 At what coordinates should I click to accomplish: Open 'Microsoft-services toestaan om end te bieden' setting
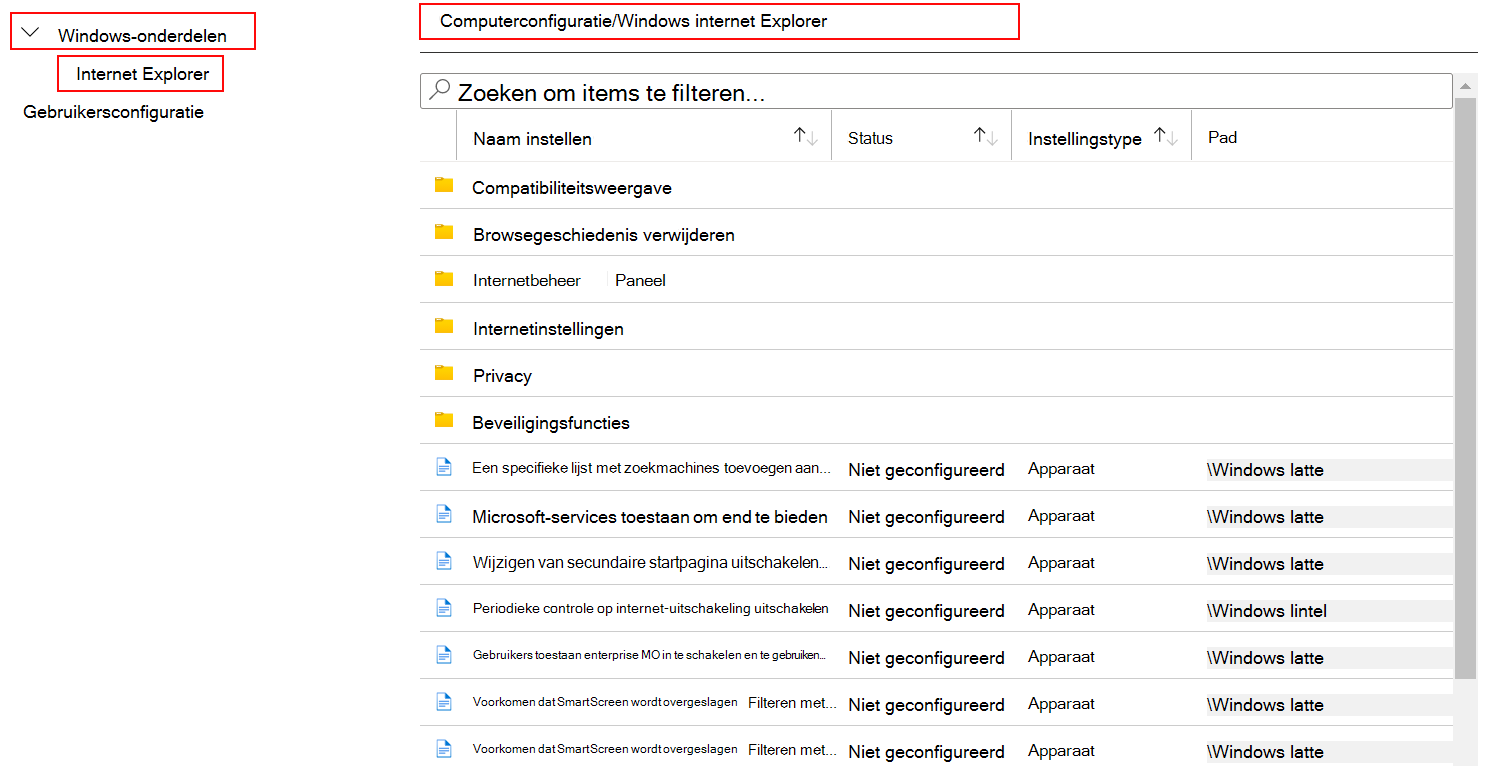(x=650, y=517)
